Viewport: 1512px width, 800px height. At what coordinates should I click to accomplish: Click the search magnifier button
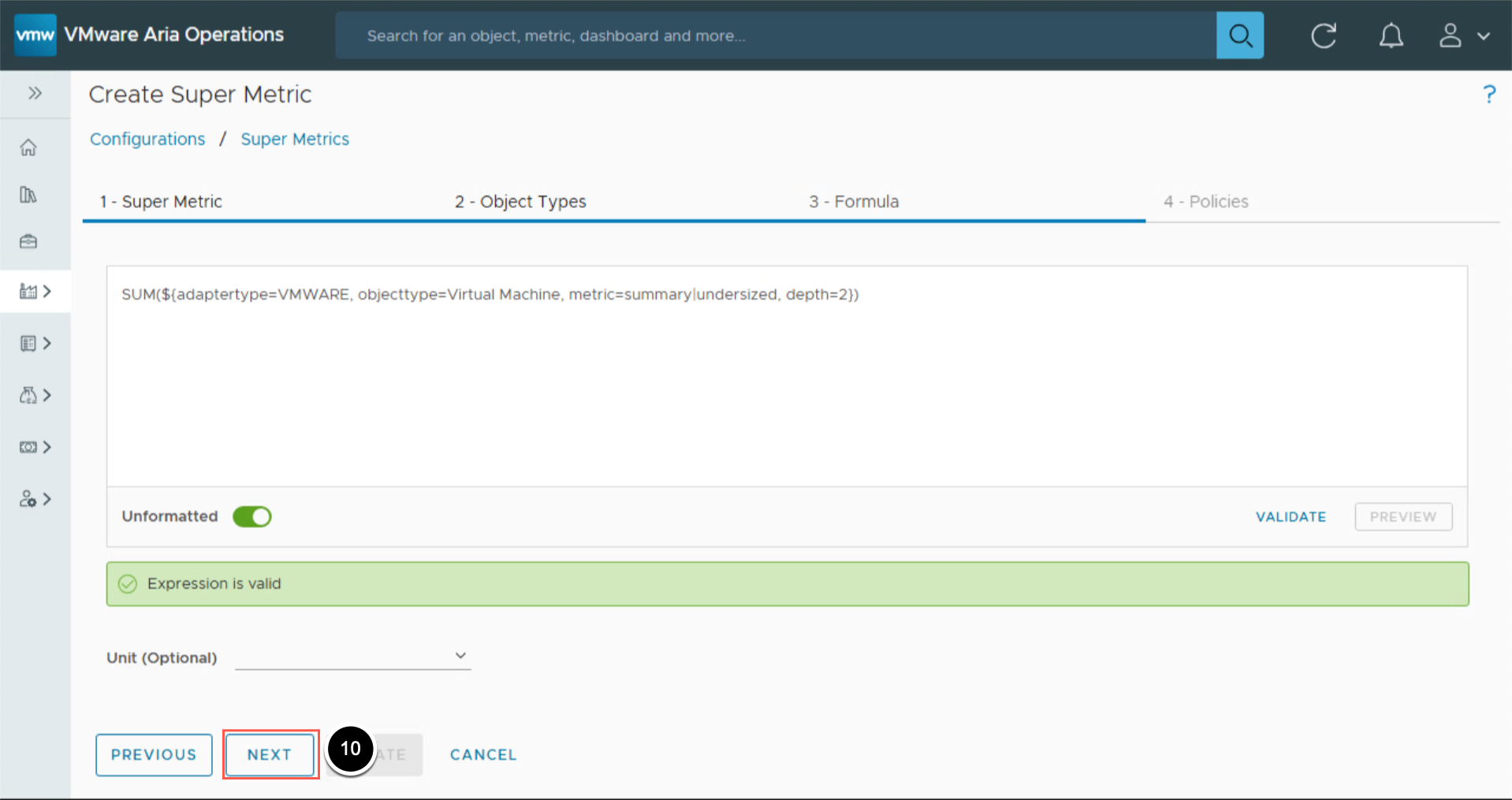pyautogui.click(x=1239, y=35)
